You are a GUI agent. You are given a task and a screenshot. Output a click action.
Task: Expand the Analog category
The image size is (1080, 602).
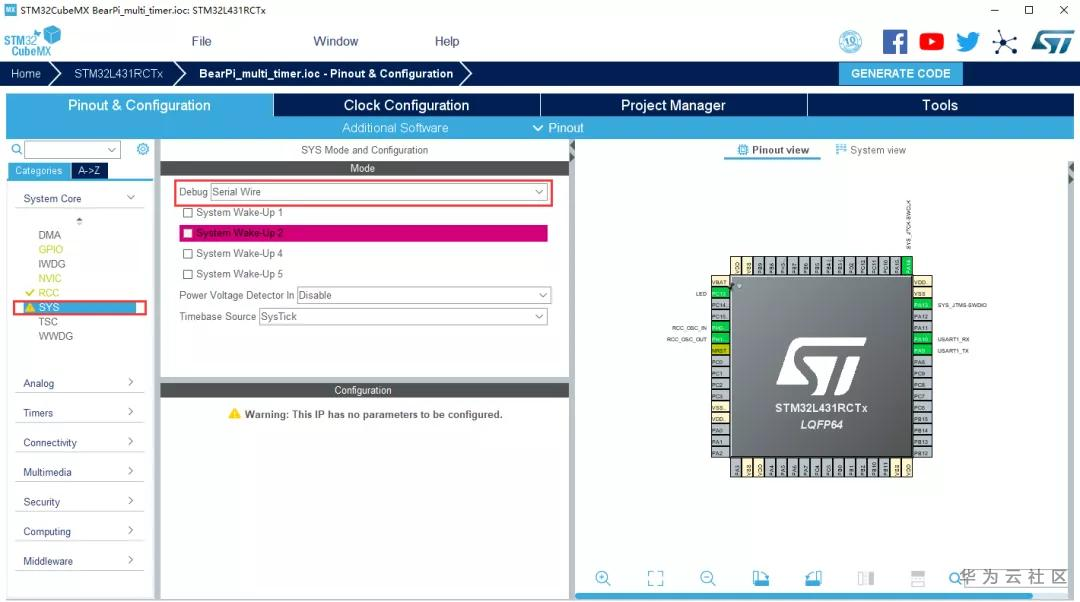tap(79, 383)
